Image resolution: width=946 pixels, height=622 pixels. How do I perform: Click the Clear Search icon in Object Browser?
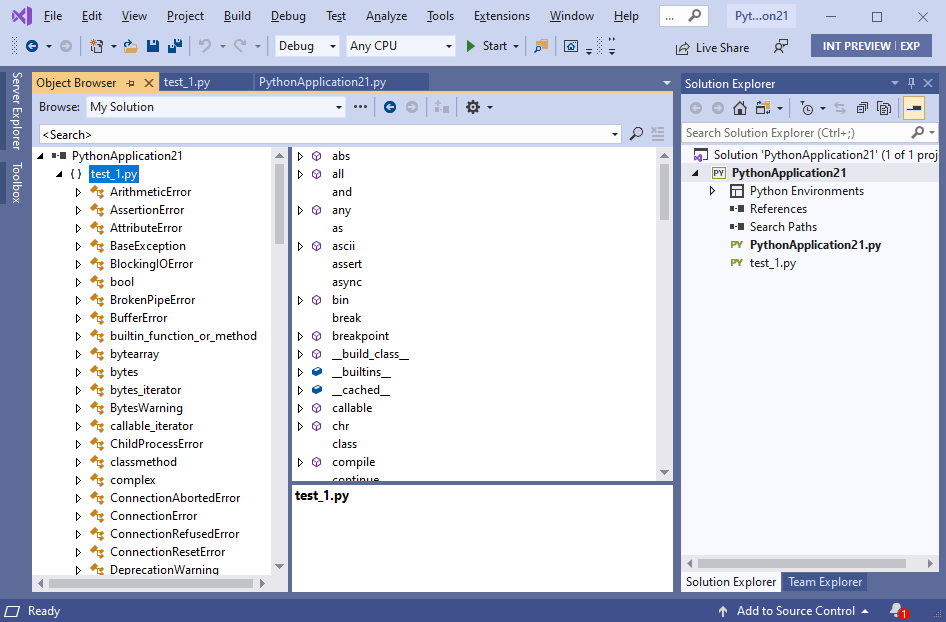[x=658, y=134]
